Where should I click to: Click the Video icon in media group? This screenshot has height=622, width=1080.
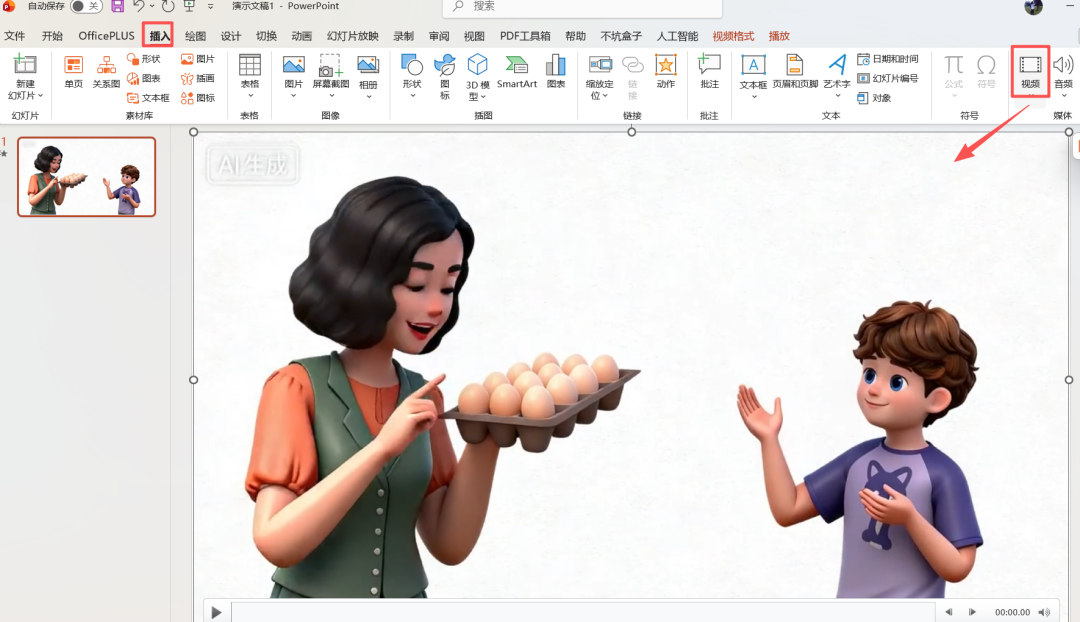click(1030, 68)
